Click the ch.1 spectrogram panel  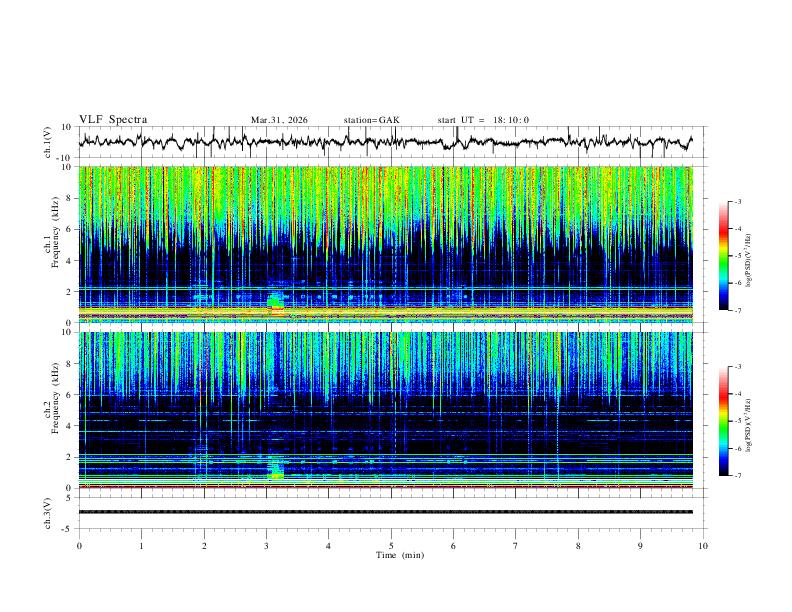(x=386, y=244)
